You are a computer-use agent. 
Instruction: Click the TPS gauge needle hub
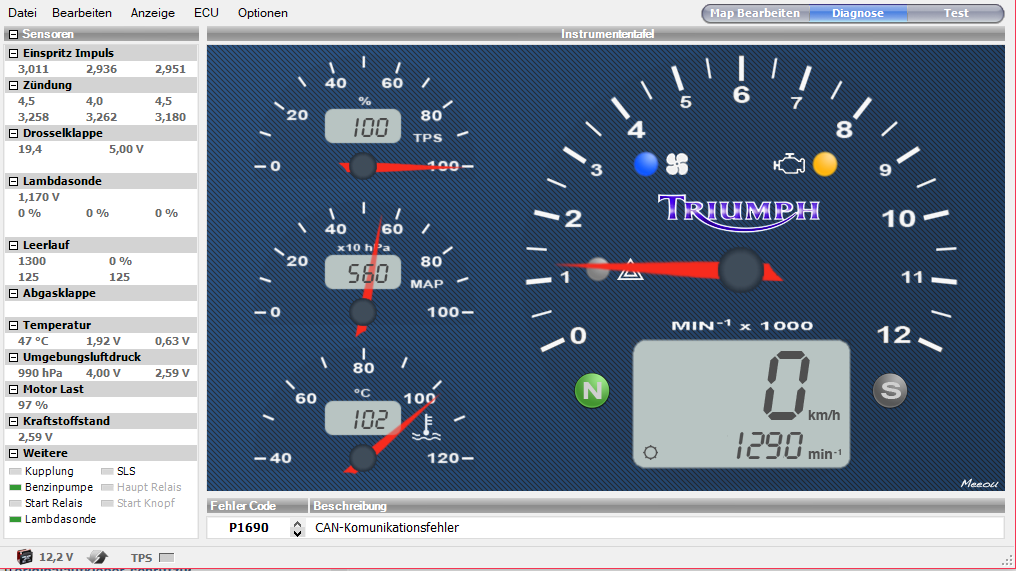[x=363, y=167]
